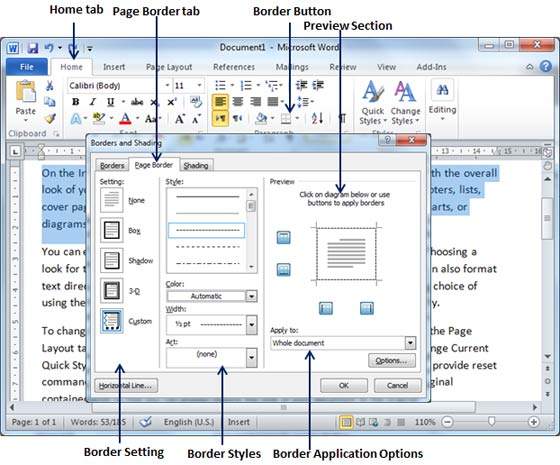Viewport: 560px width, 465px height.
Task: Select the Box border setting
Action: tap(112, 230)
